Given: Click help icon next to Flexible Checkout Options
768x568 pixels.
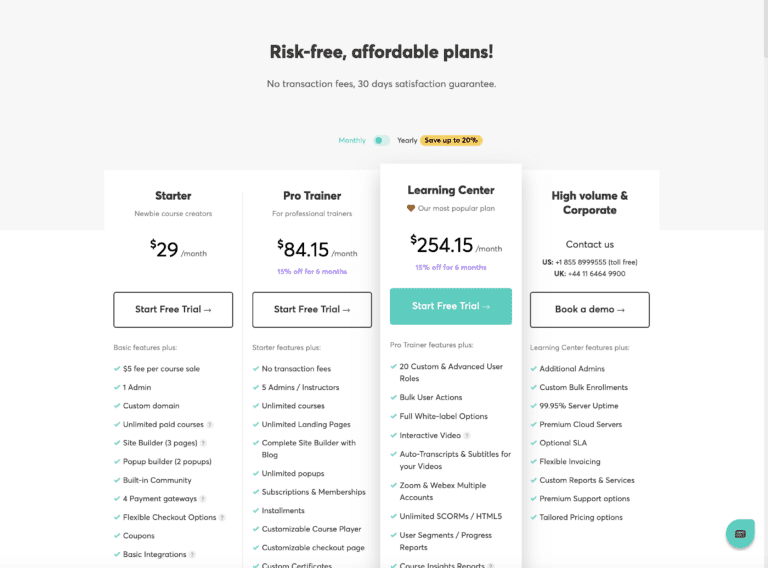Looking at the screenshot, I should 222,517.
